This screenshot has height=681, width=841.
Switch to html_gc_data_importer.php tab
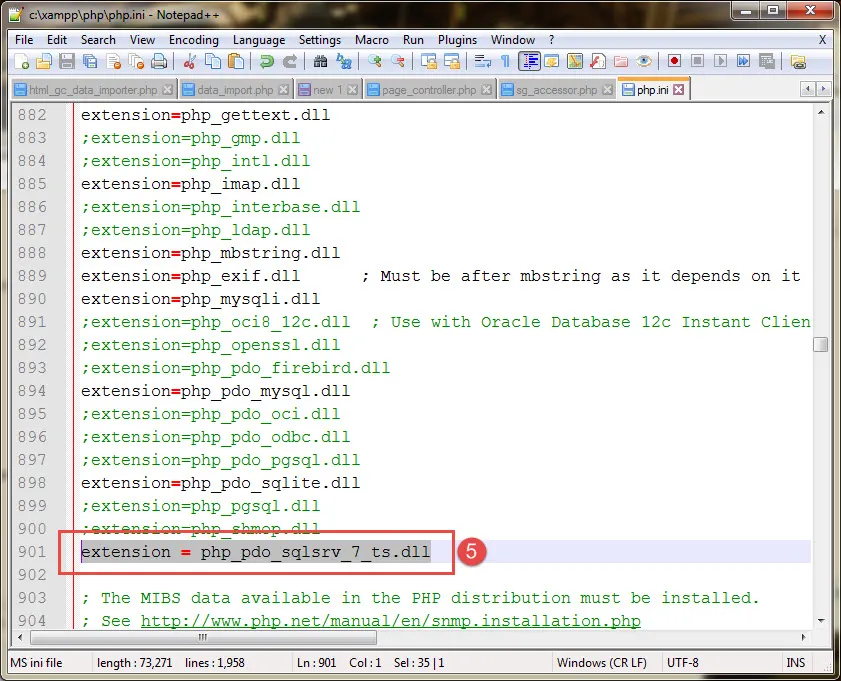pos(93,90)
